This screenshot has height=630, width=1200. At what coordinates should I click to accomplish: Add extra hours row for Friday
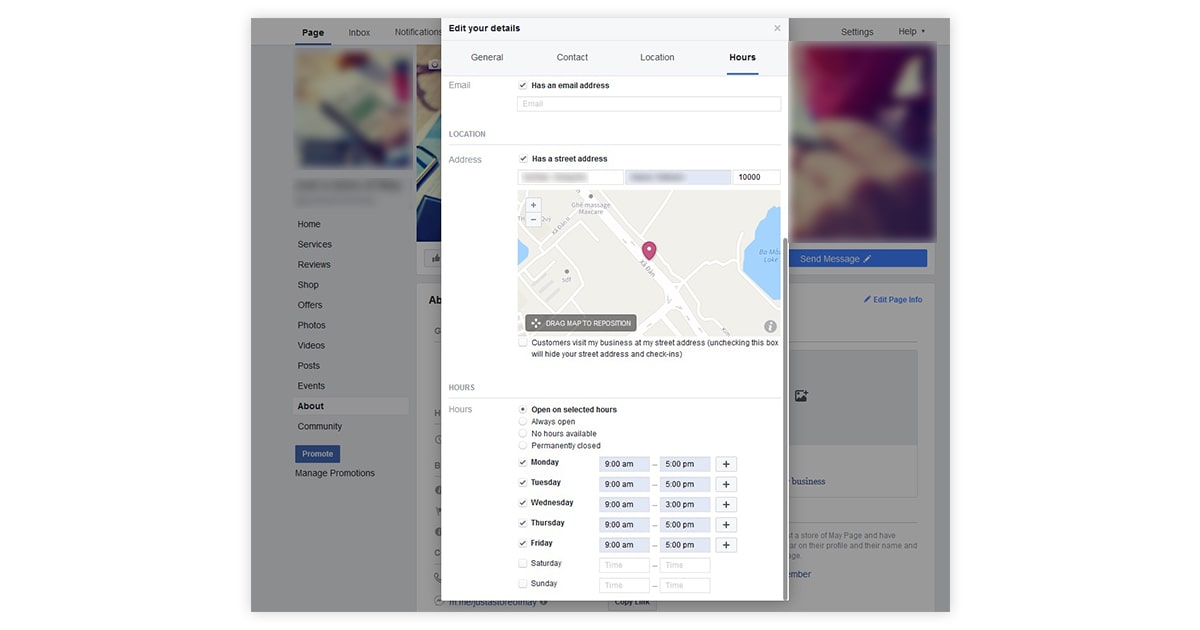[x=727, y=545]
